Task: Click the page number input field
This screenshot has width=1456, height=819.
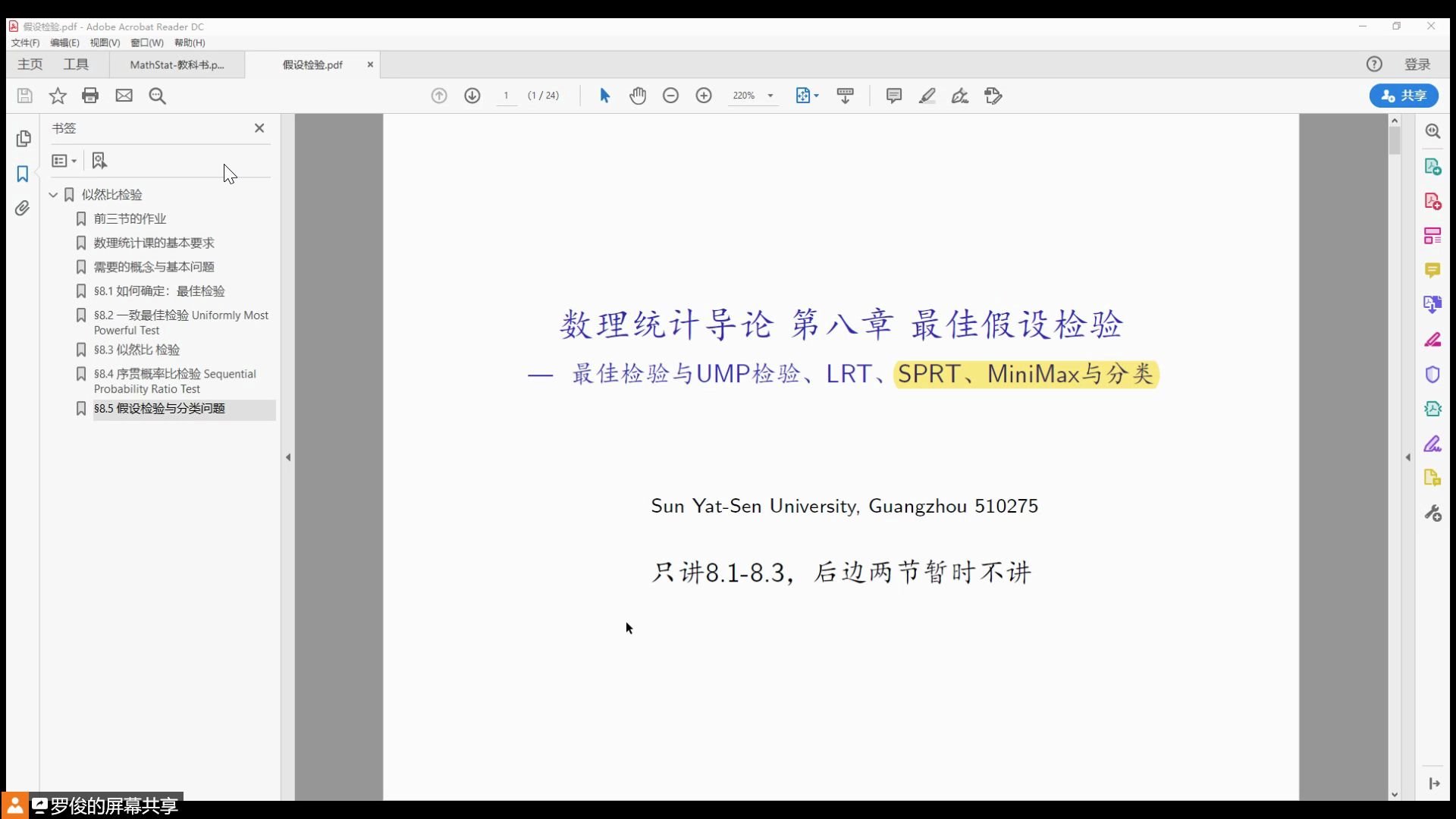Action: point(507,96)
